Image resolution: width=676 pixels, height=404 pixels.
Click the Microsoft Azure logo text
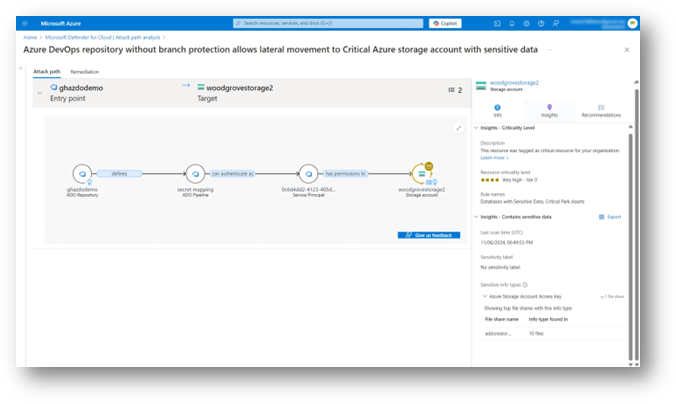click(x=61, y=23)
